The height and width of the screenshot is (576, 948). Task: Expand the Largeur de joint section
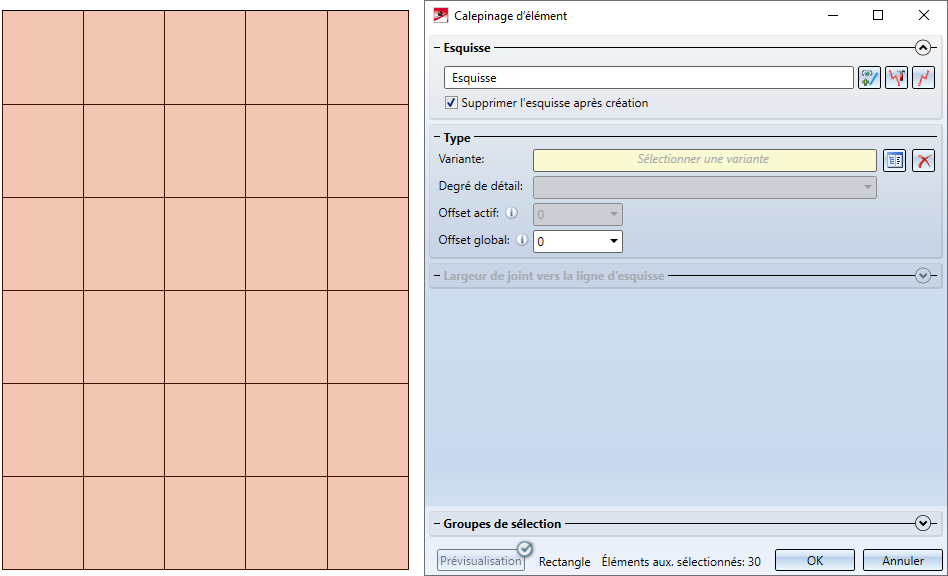click(x=923, y=276)
